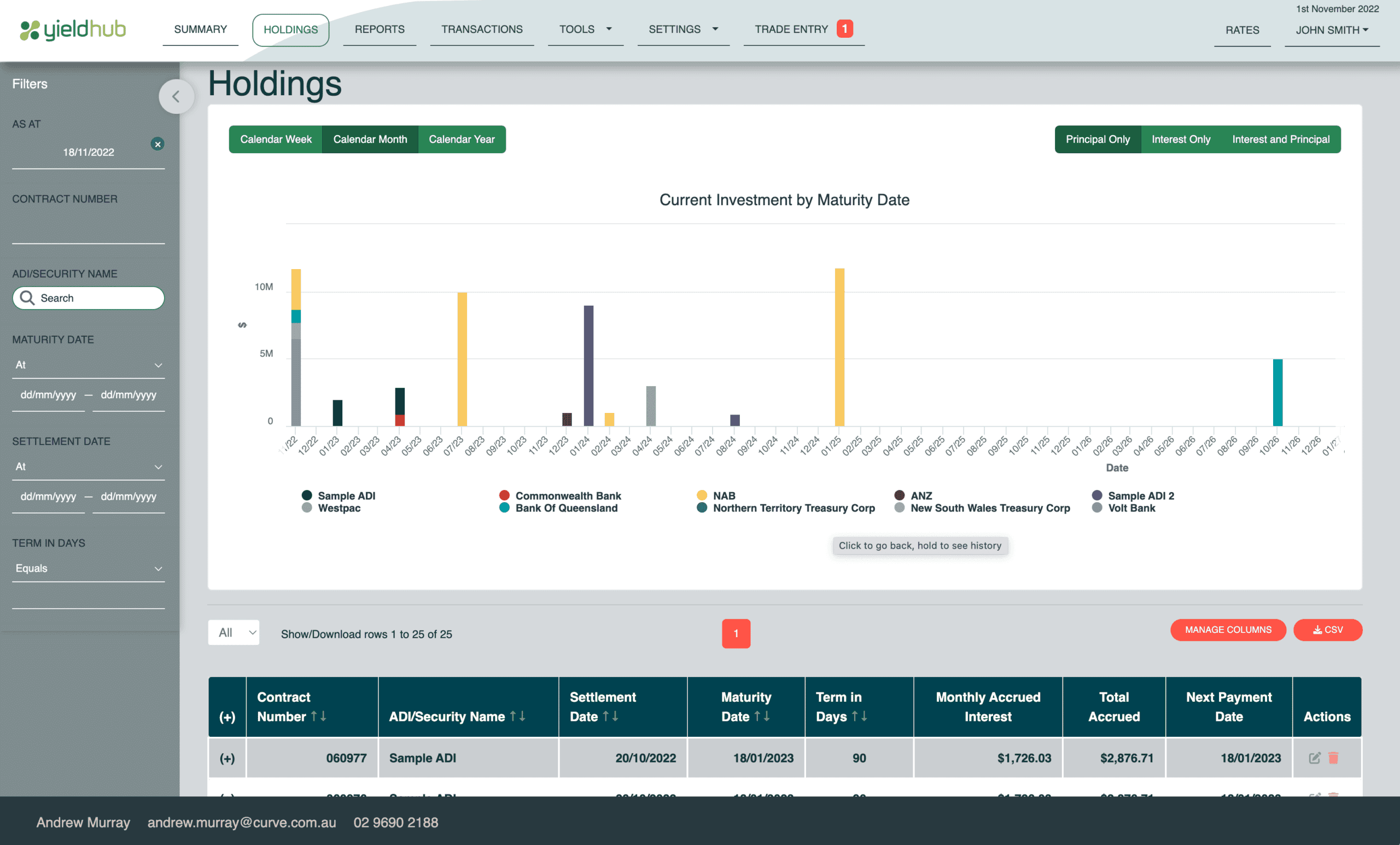Viewport: 1400px width, 845px height.
Task: Open the Transactions tab
Action: (x=482, y=30)
